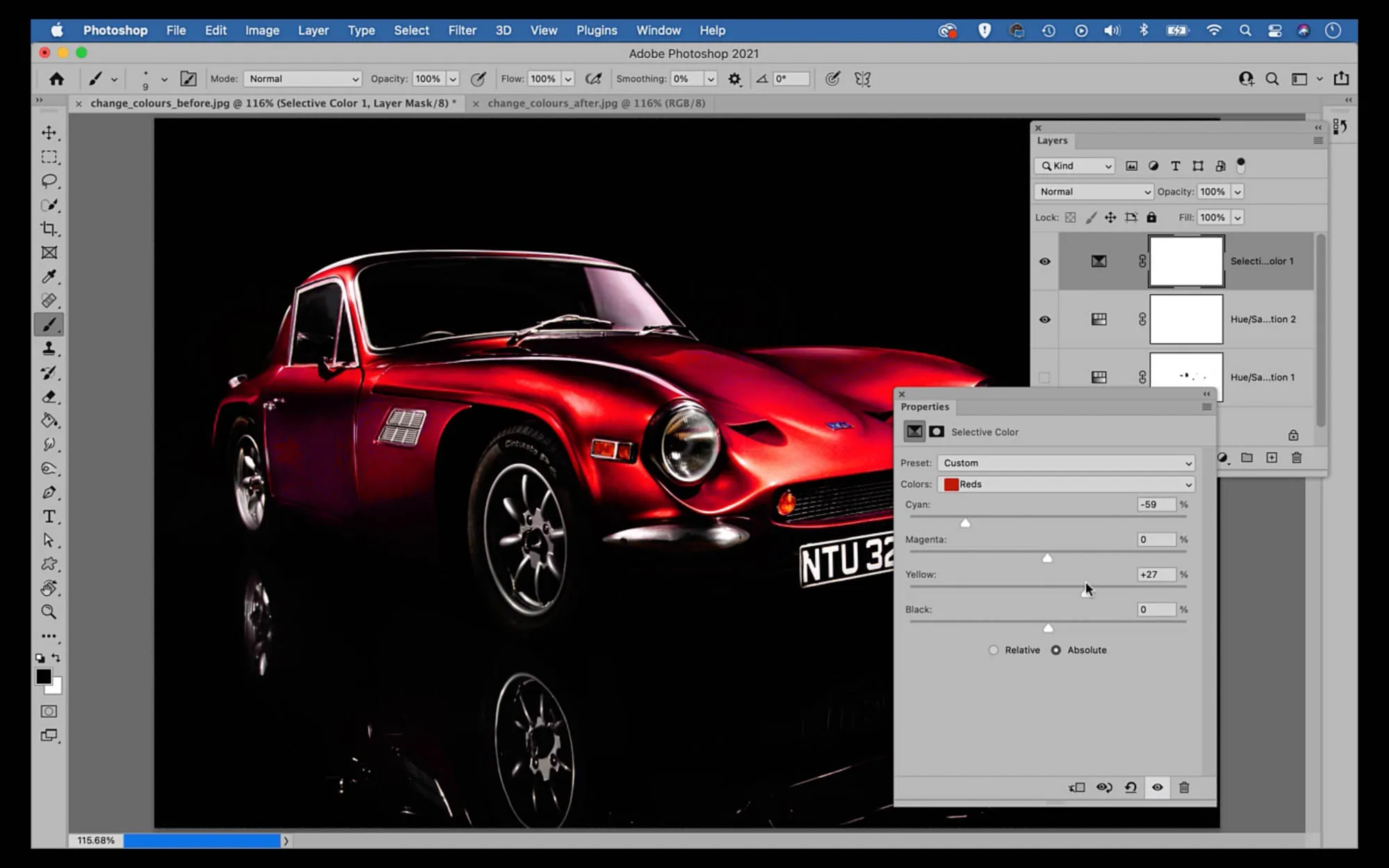Select the Path Selection tool
The image size is (1389, 868).
point(49,540)
